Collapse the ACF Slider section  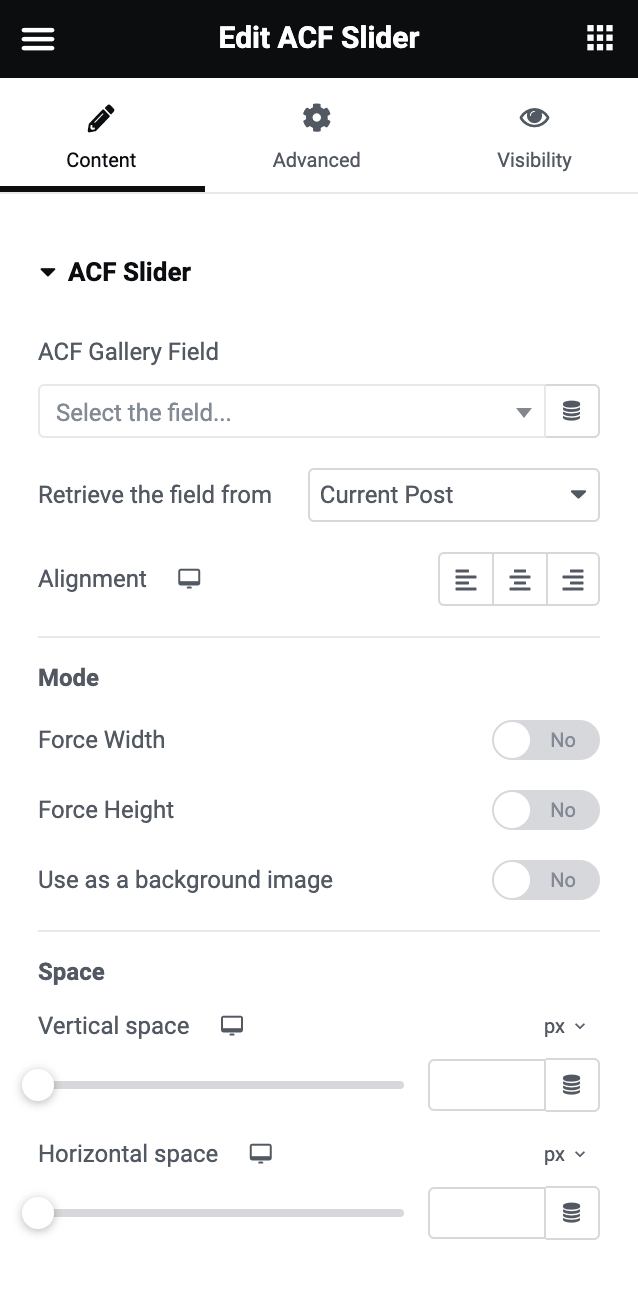[48, 271]
